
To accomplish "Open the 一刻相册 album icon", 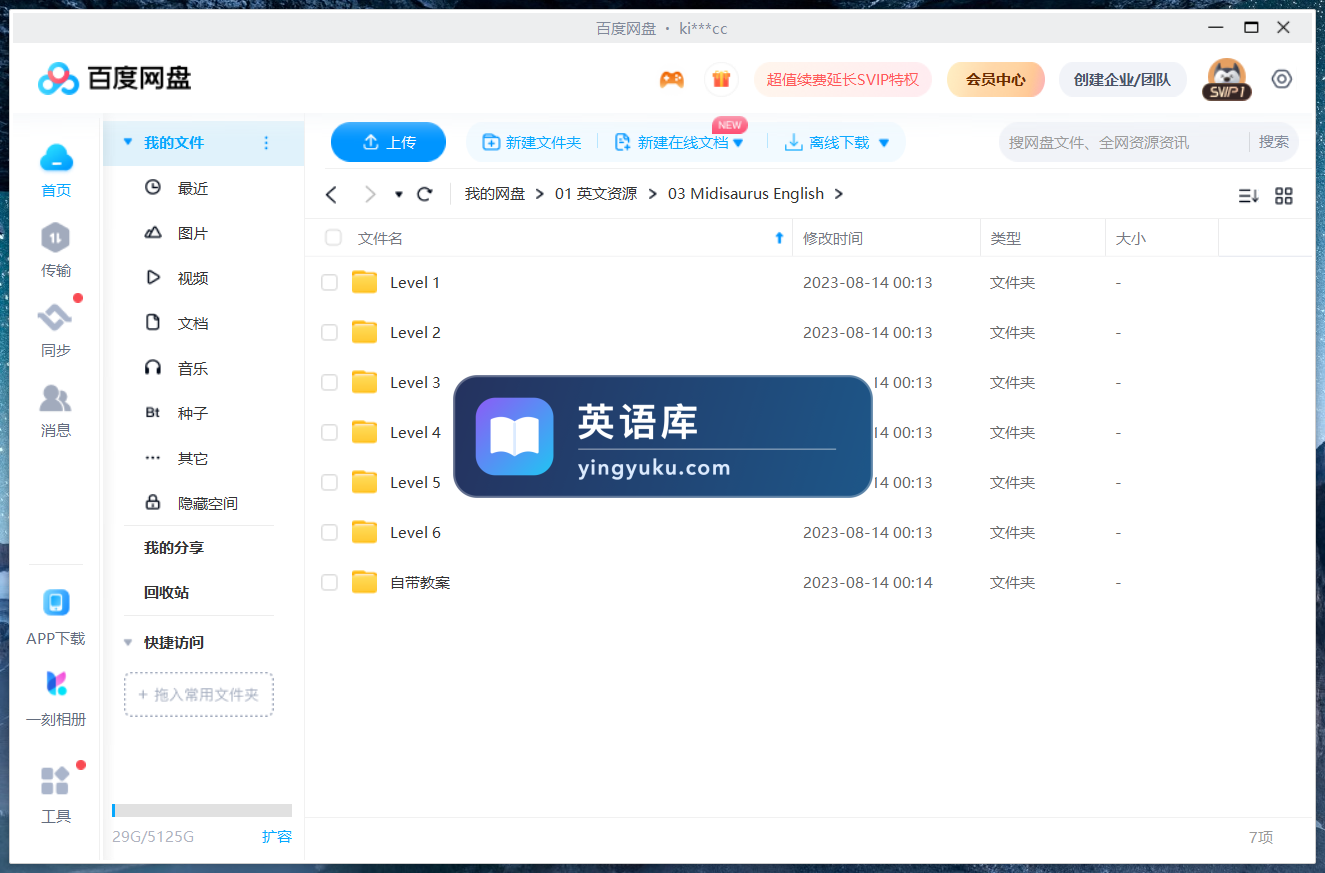I will pos(56,684).
